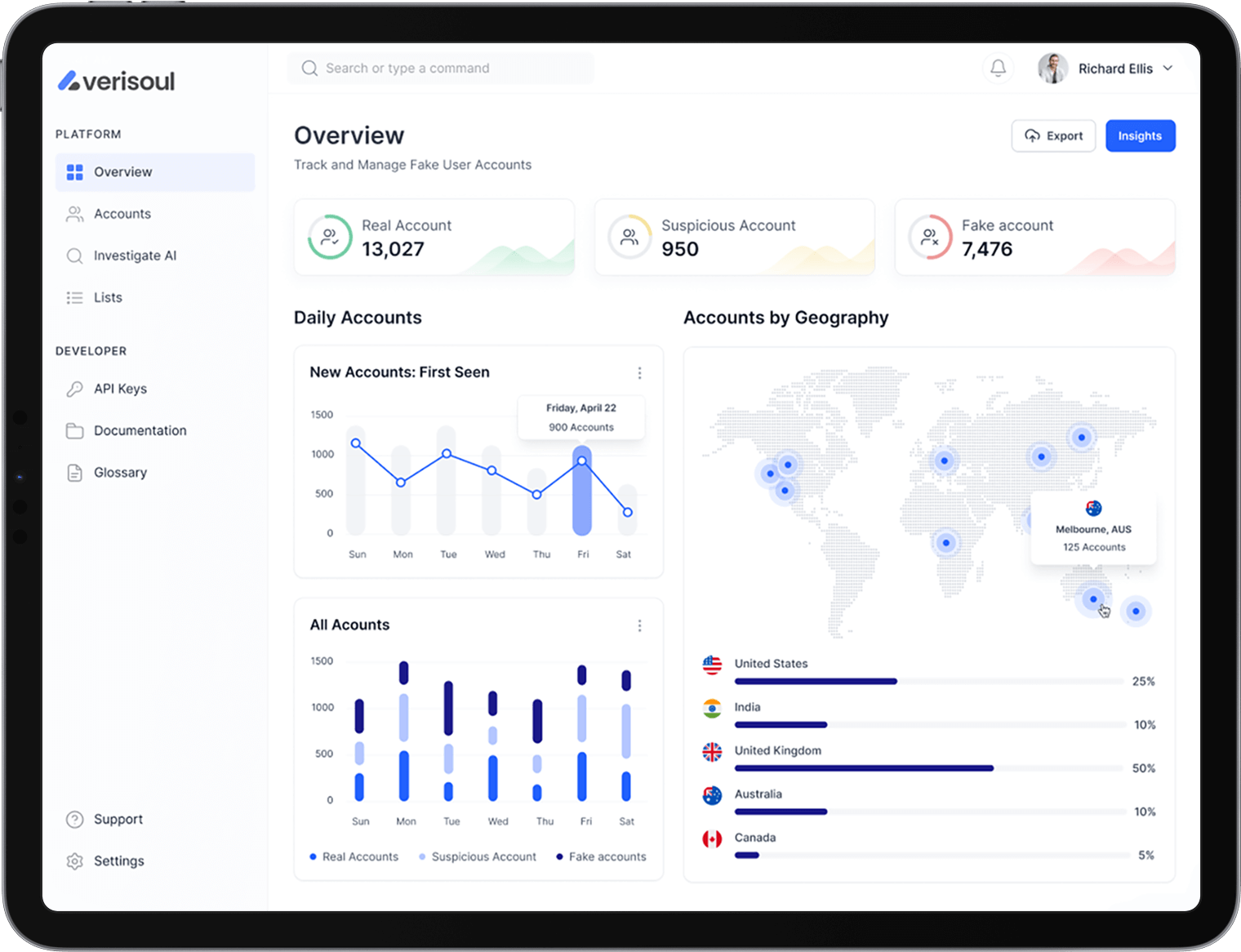Select the Accounts icon in the sidebar

(x=74, y=213)
